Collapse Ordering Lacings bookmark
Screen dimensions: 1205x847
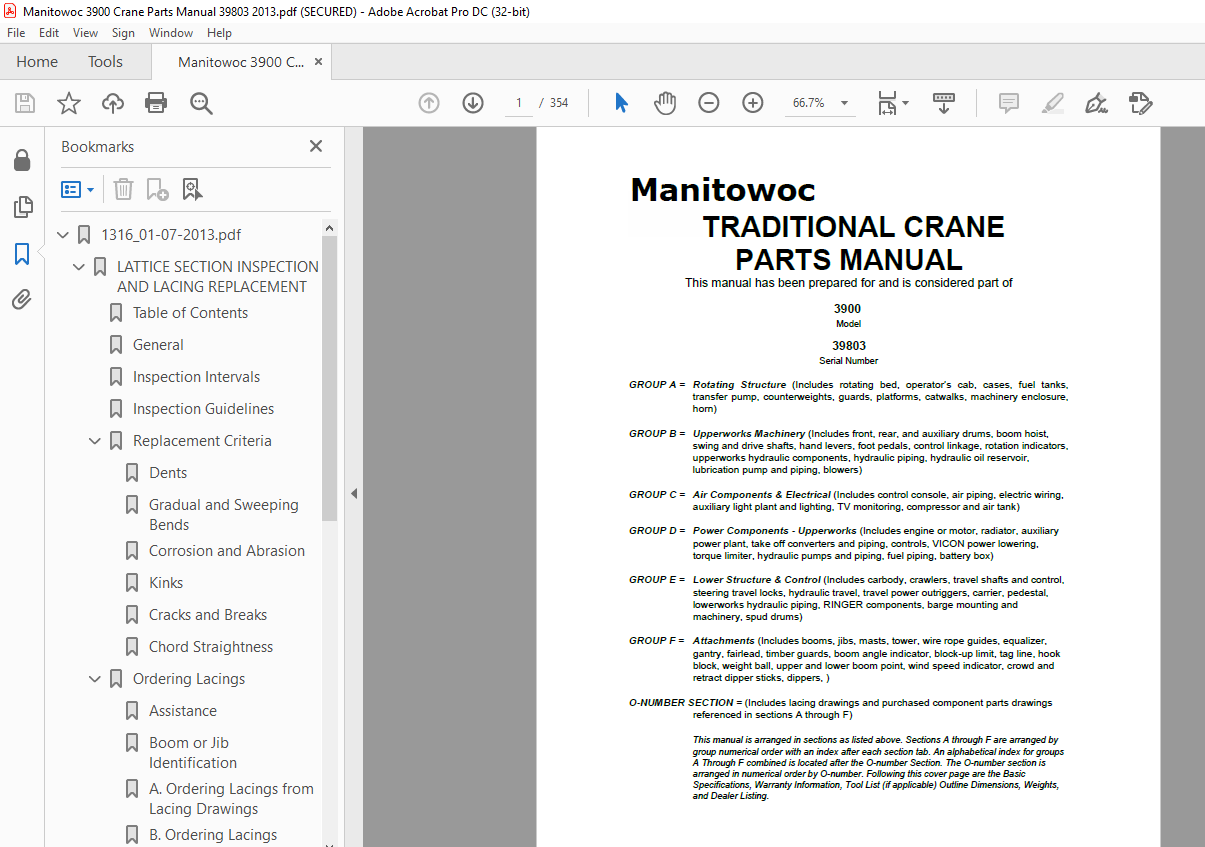tap(96, 679)
